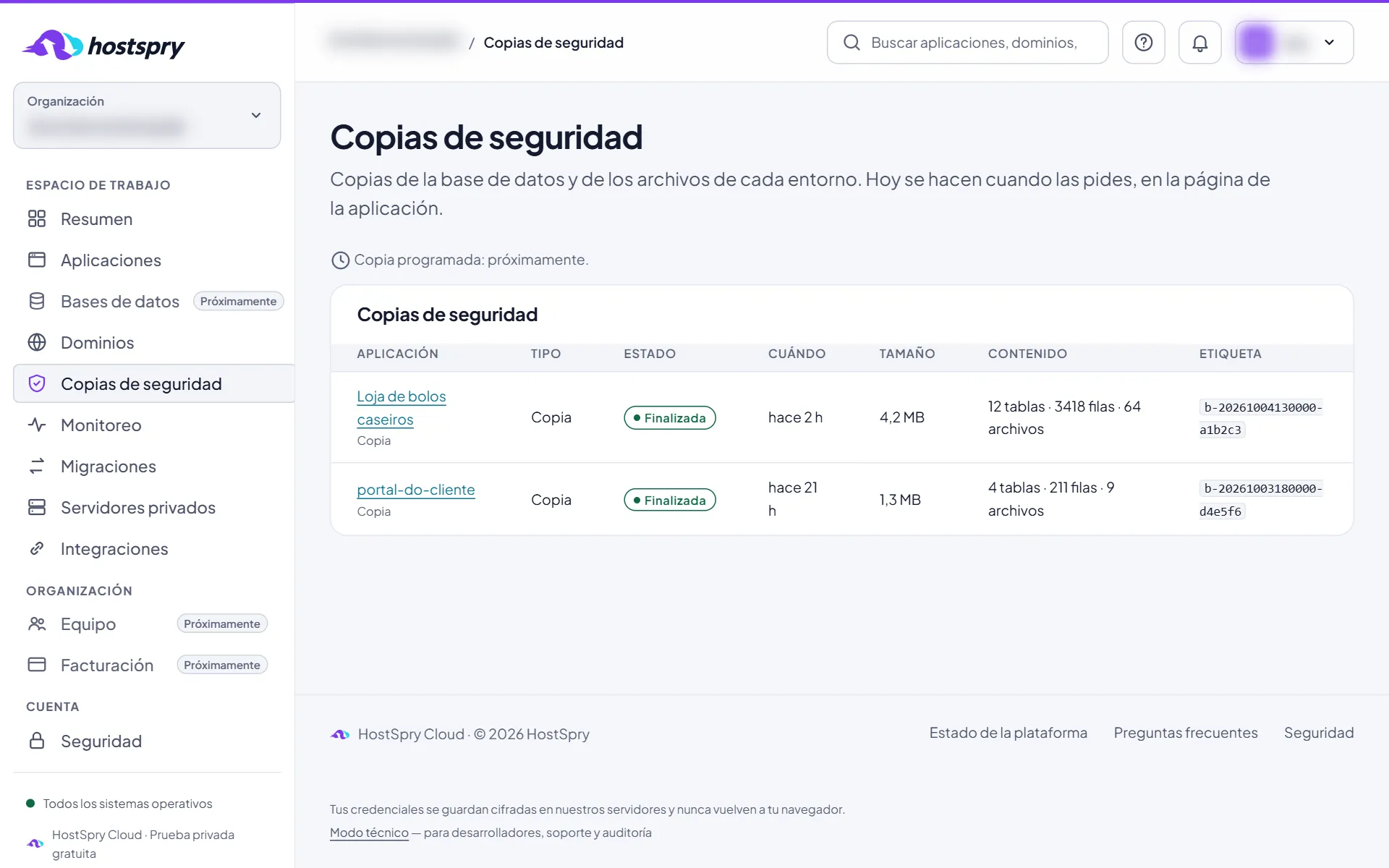Click the blurred breadcrumb organization link
1389x868 pixels.
pos(394,41)
